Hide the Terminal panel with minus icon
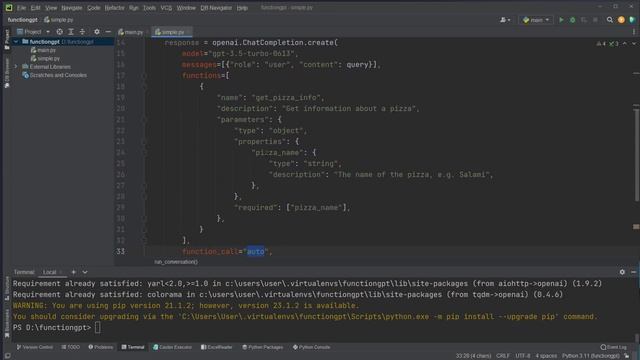640x360 pixels. (x=633, y=272)
